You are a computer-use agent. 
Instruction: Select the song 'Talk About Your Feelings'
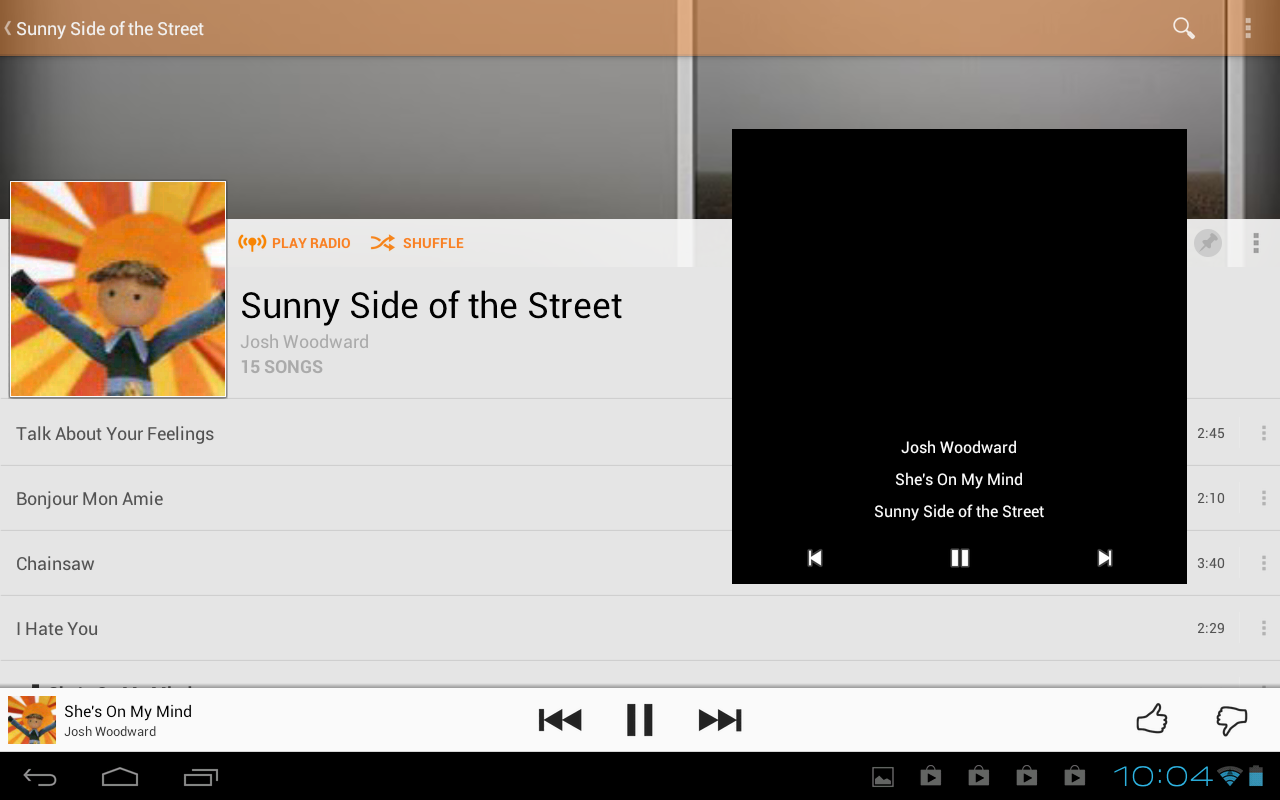pyautogui.click(x=115, y=433)
